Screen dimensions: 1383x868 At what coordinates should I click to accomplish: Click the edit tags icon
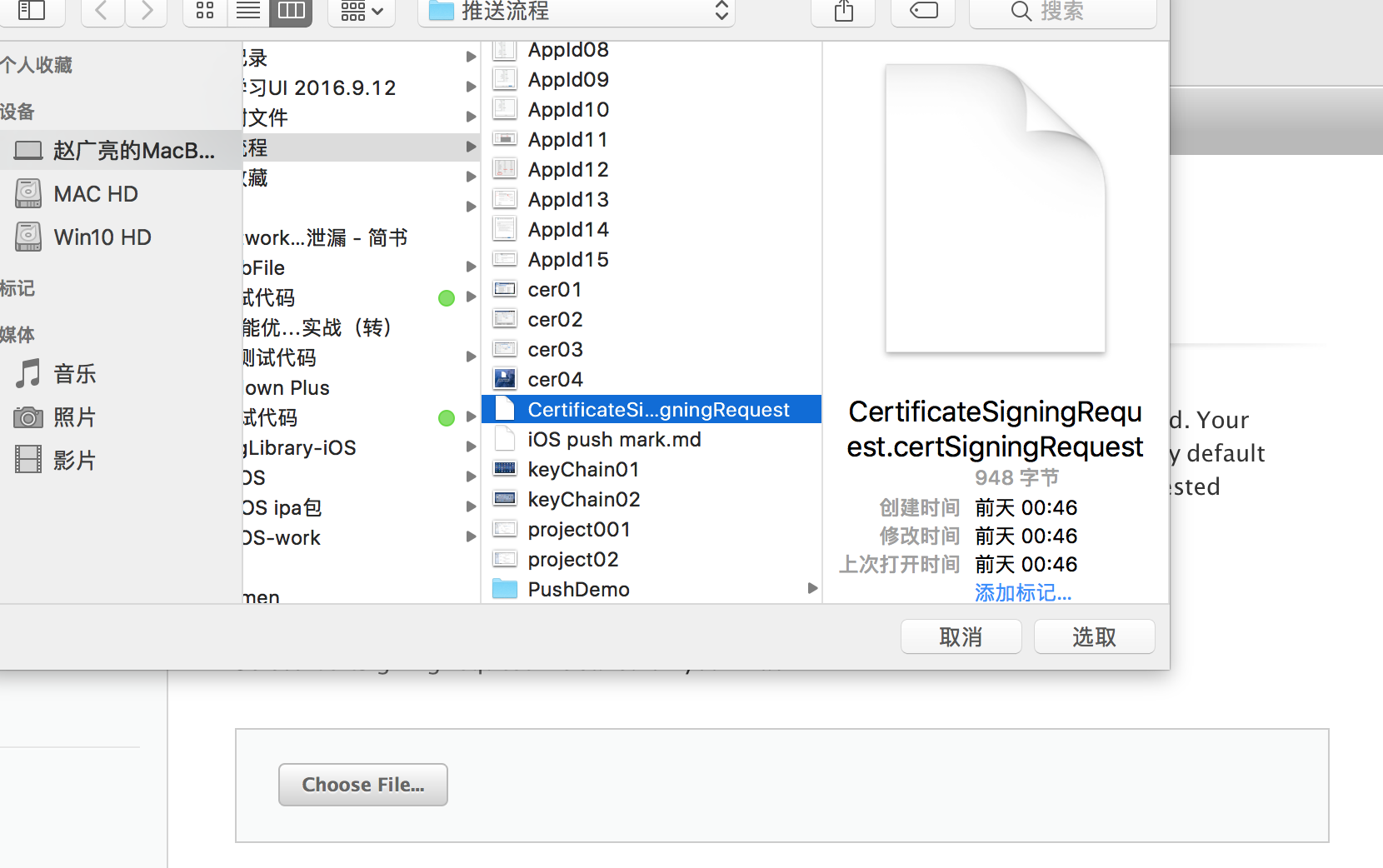pyautogui.click(x=923, y=11)
